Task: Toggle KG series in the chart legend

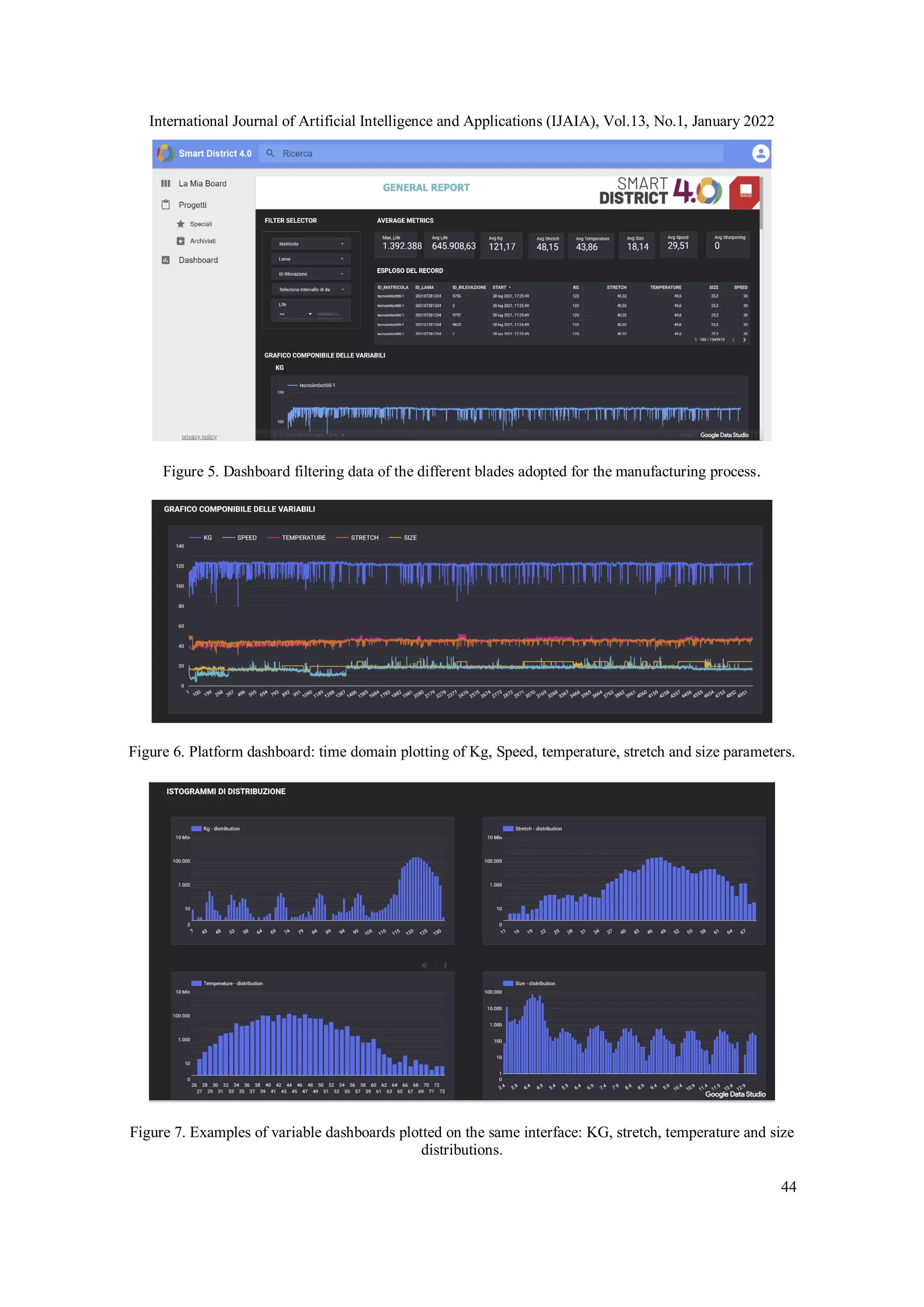Action: [x=200, y=537]
